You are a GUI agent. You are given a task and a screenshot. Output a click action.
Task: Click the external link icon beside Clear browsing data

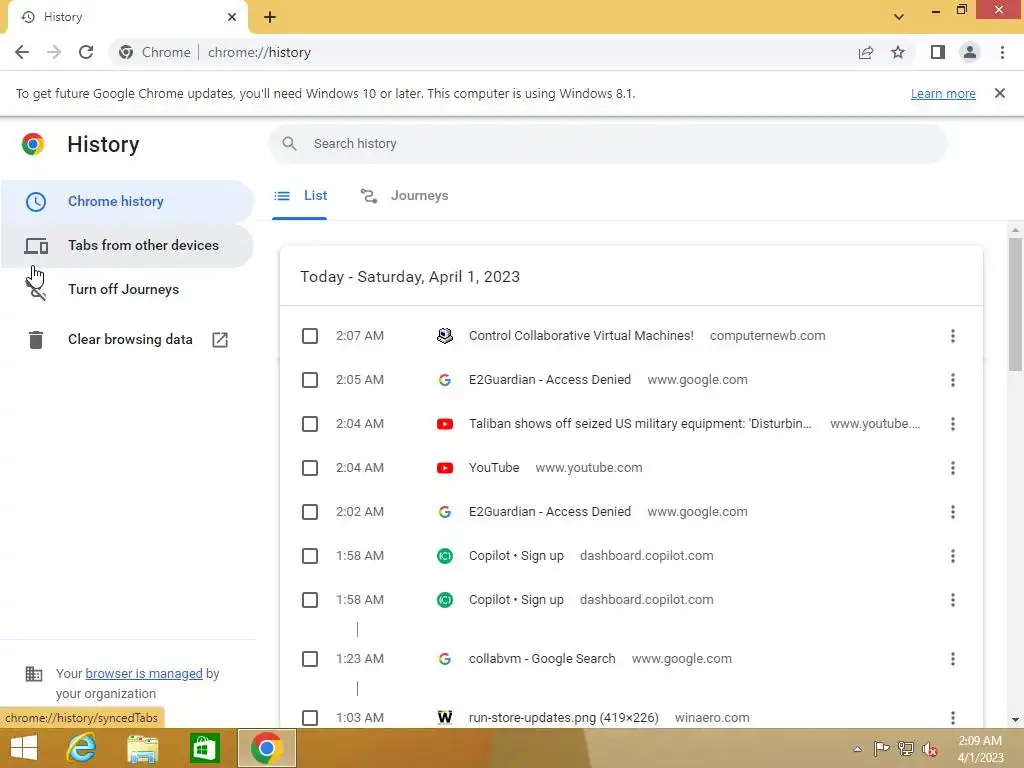(220, 340)
